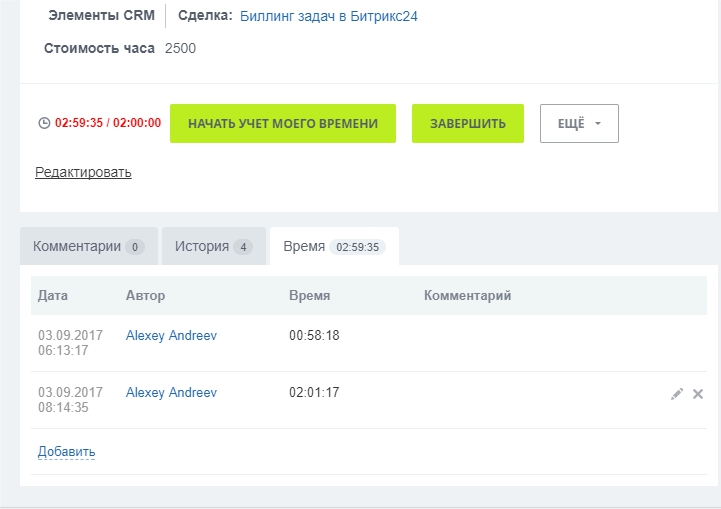721x509 pixels.
Task: Open the Редактировать link
Action: (83, 172)
